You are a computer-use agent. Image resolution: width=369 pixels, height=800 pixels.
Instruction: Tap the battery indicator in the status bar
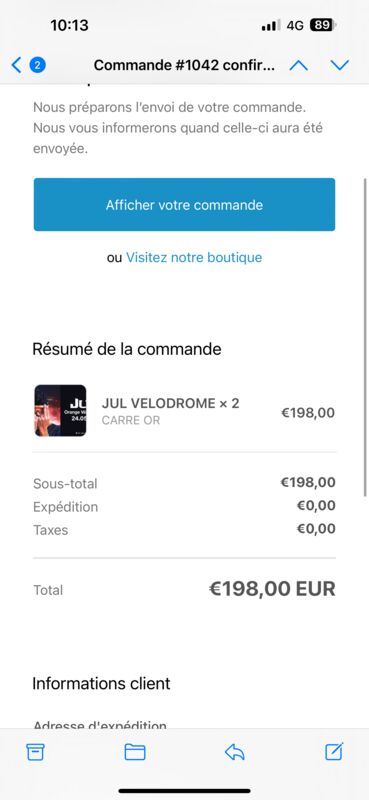323,25
